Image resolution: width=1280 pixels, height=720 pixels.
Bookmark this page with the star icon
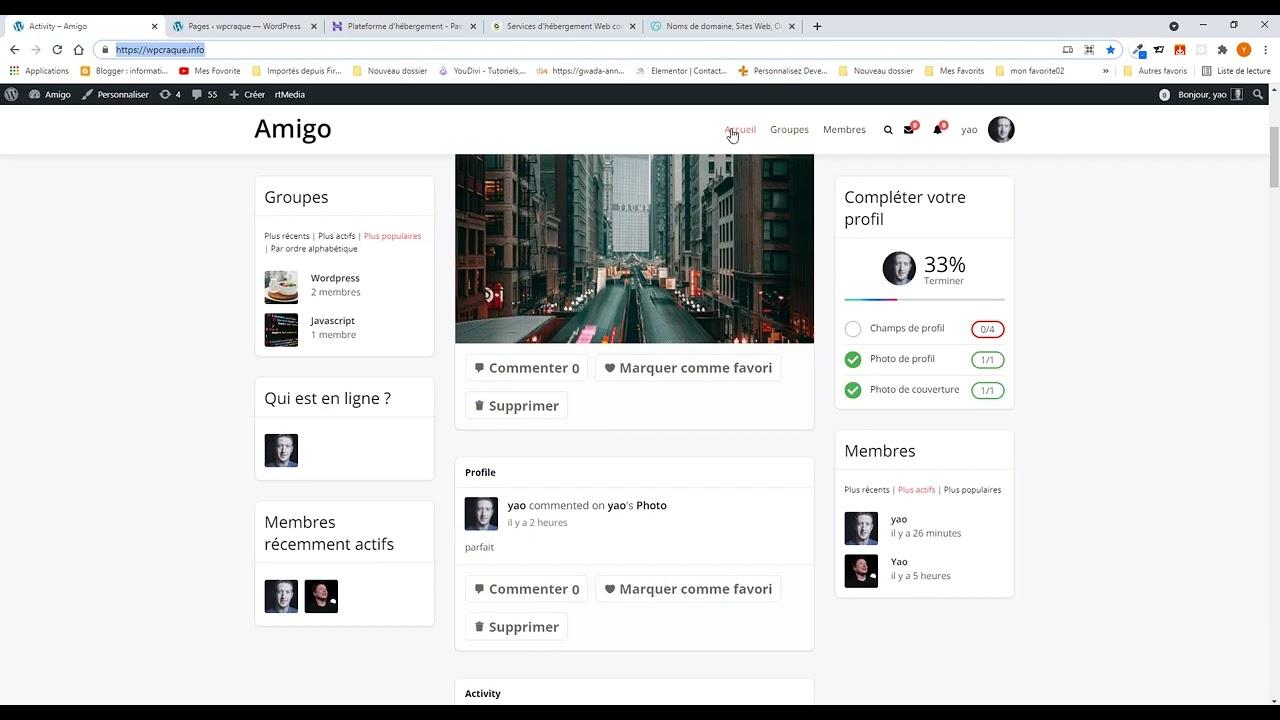click(x=1110, y=50)
